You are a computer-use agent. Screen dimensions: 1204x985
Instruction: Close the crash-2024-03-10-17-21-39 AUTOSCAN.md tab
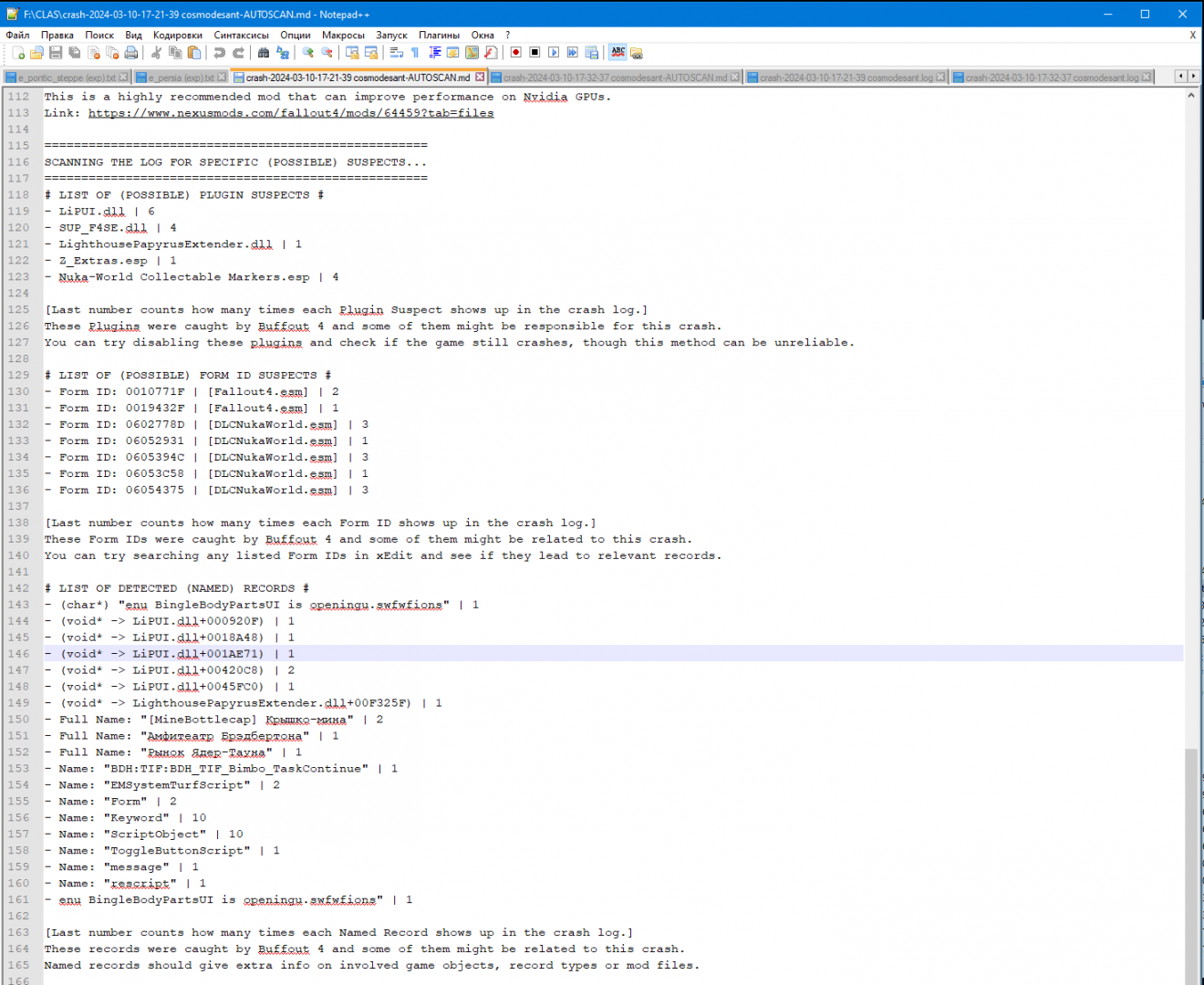[x=480, y=78]
